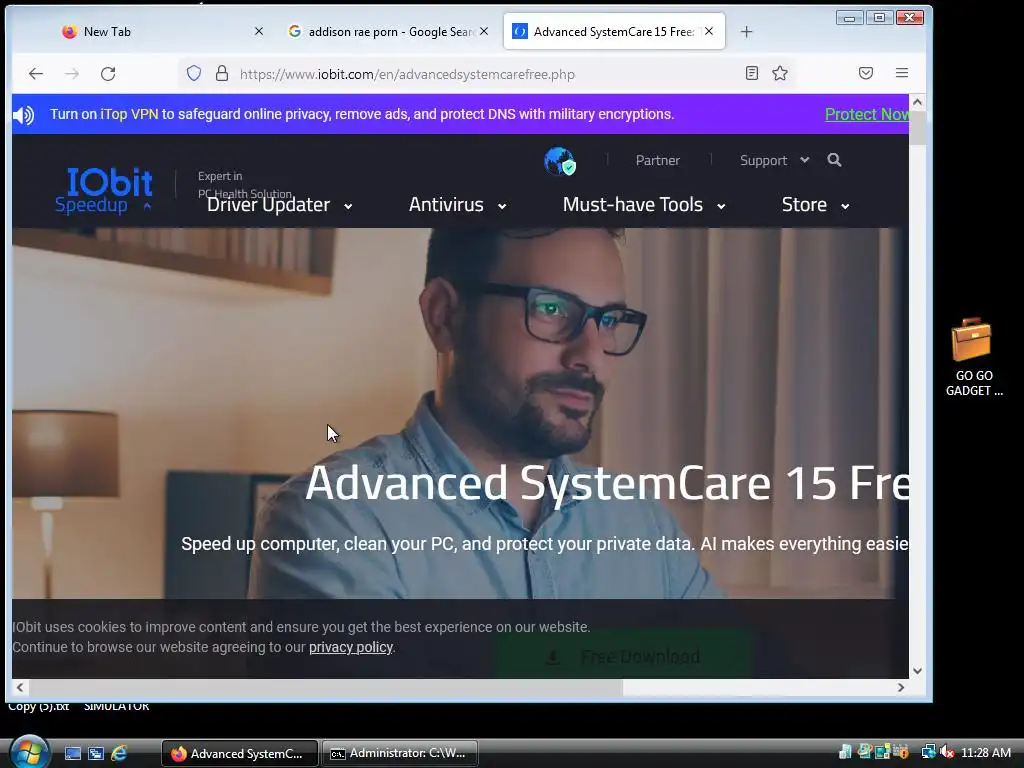Screen dimensions: 1024x768
Task: Open the Partner link
Action: pos(658,160)
